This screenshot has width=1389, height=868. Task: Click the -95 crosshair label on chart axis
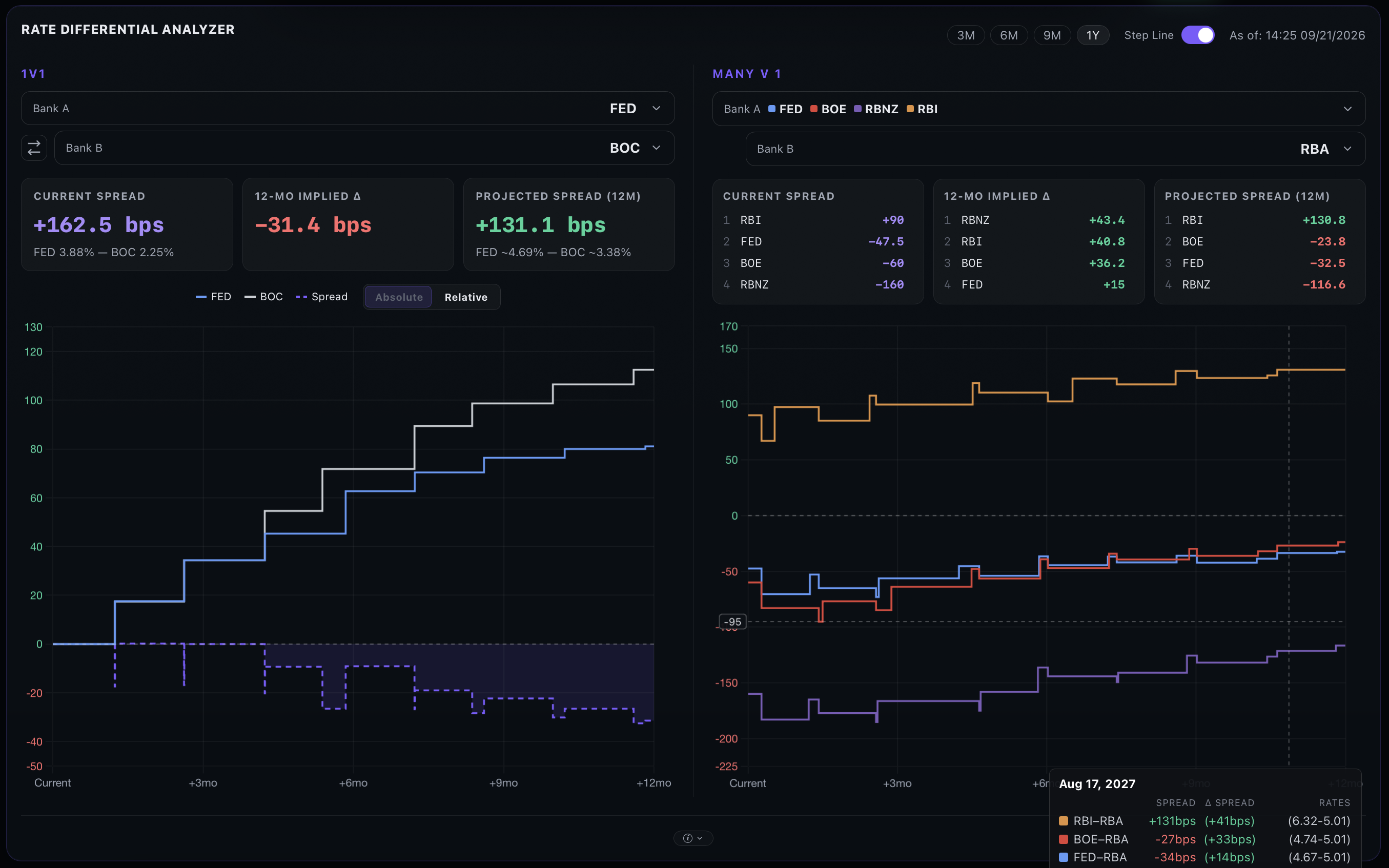click(732, 622)
